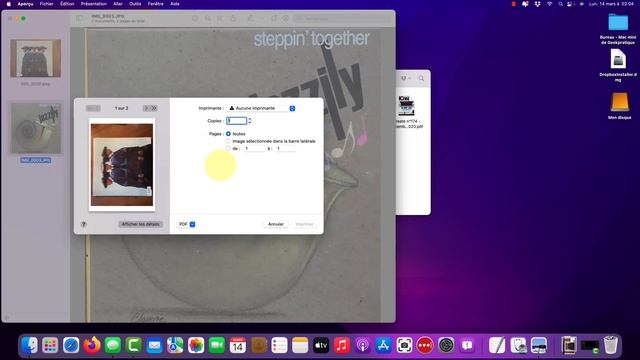Click the 'de' start page field
Viewport: 640px width, 360px height.
(x=254, y=149)
